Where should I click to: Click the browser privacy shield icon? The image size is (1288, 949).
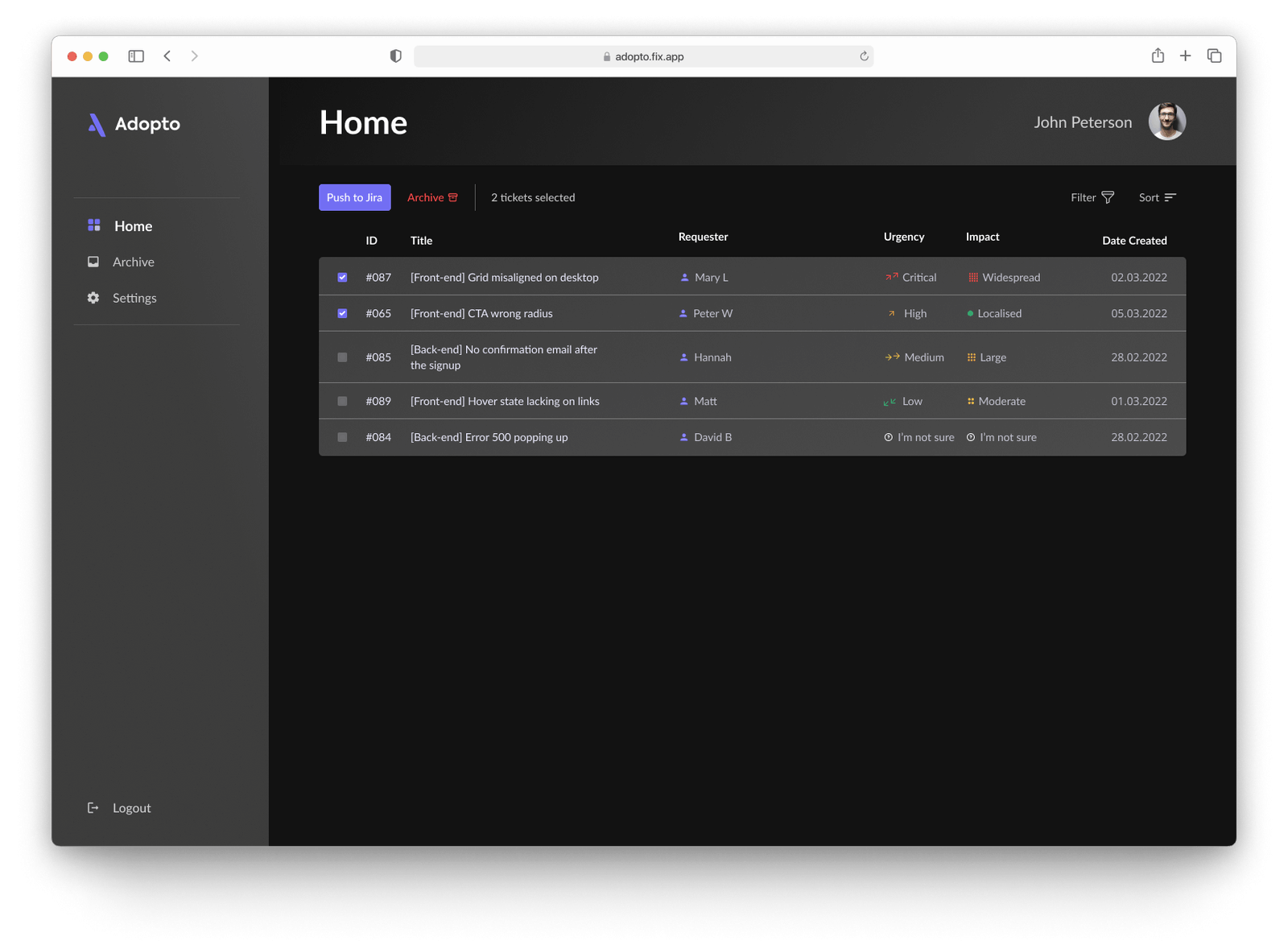395,56
